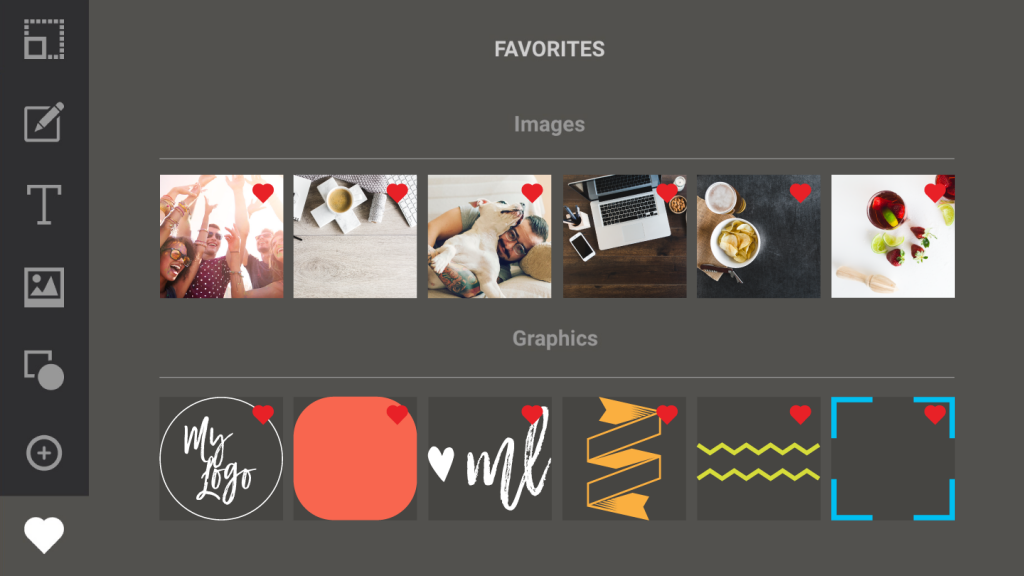Select the coral rounded square graphic
1024x576 pixels.
pos(355,458)
